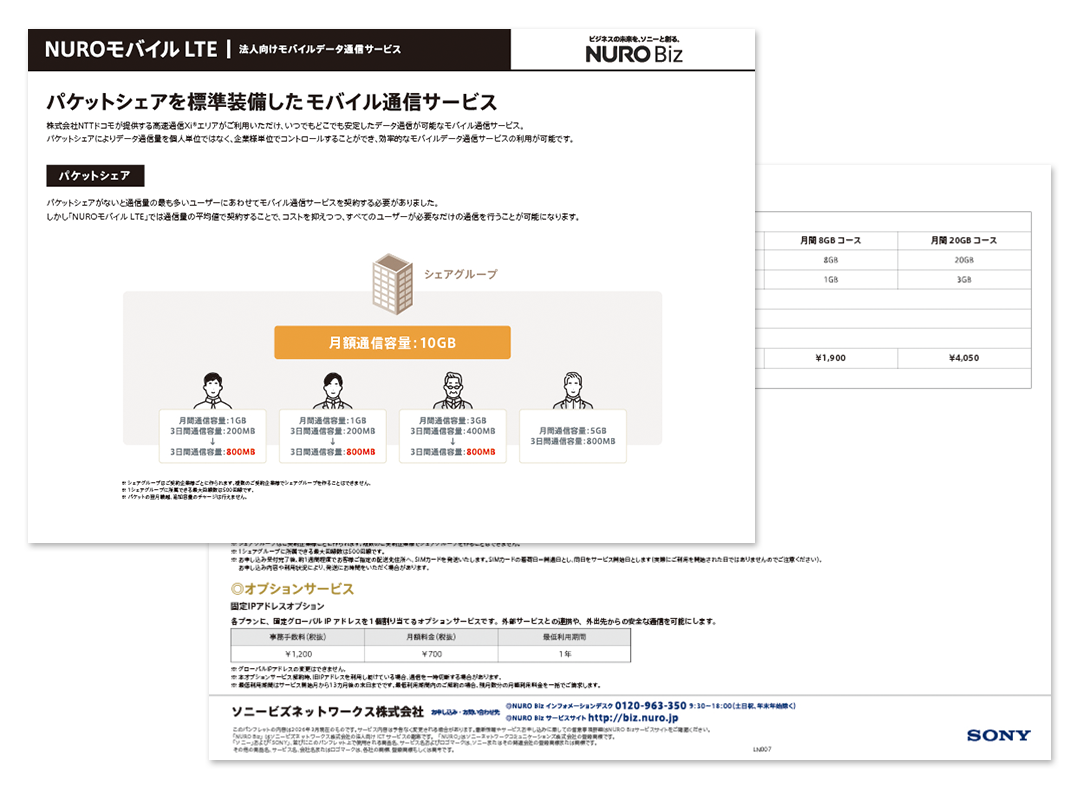This screenshot has height=790, width=1080.
Task: Click the LN007 document code
Action: [x=762, y=749]
